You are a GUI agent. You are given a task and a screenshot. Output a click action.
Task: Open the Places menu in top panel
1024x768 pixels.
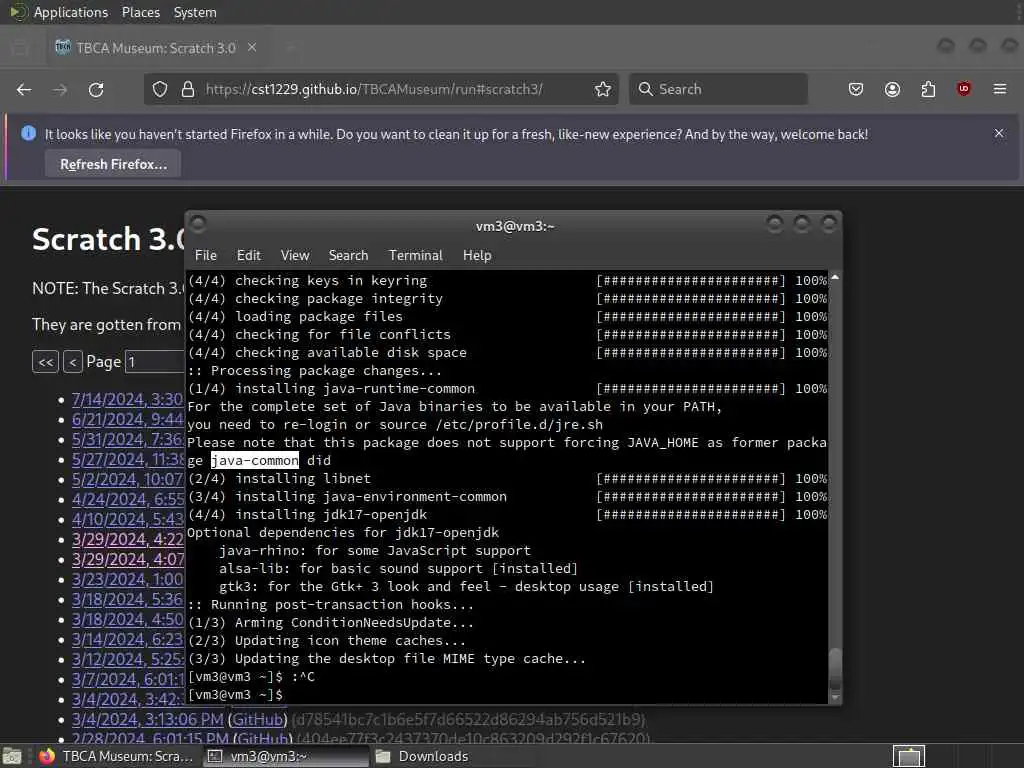click(x=140, y=12)
